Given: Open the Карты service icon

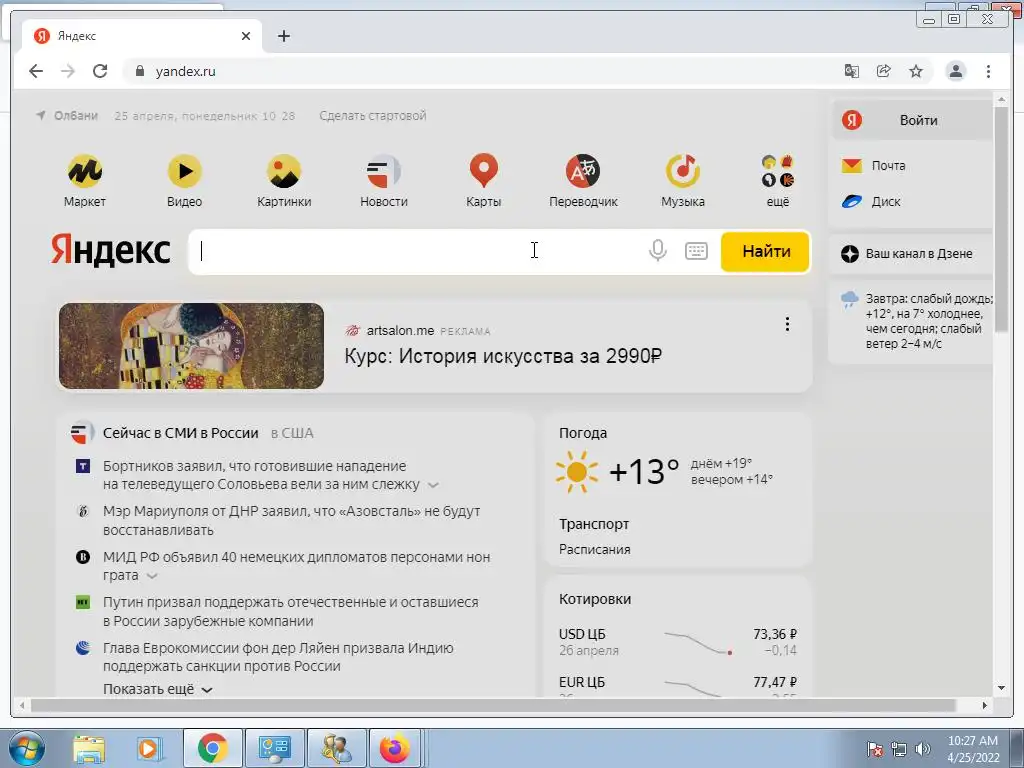Looking at the screenshot, I should 483,171.
